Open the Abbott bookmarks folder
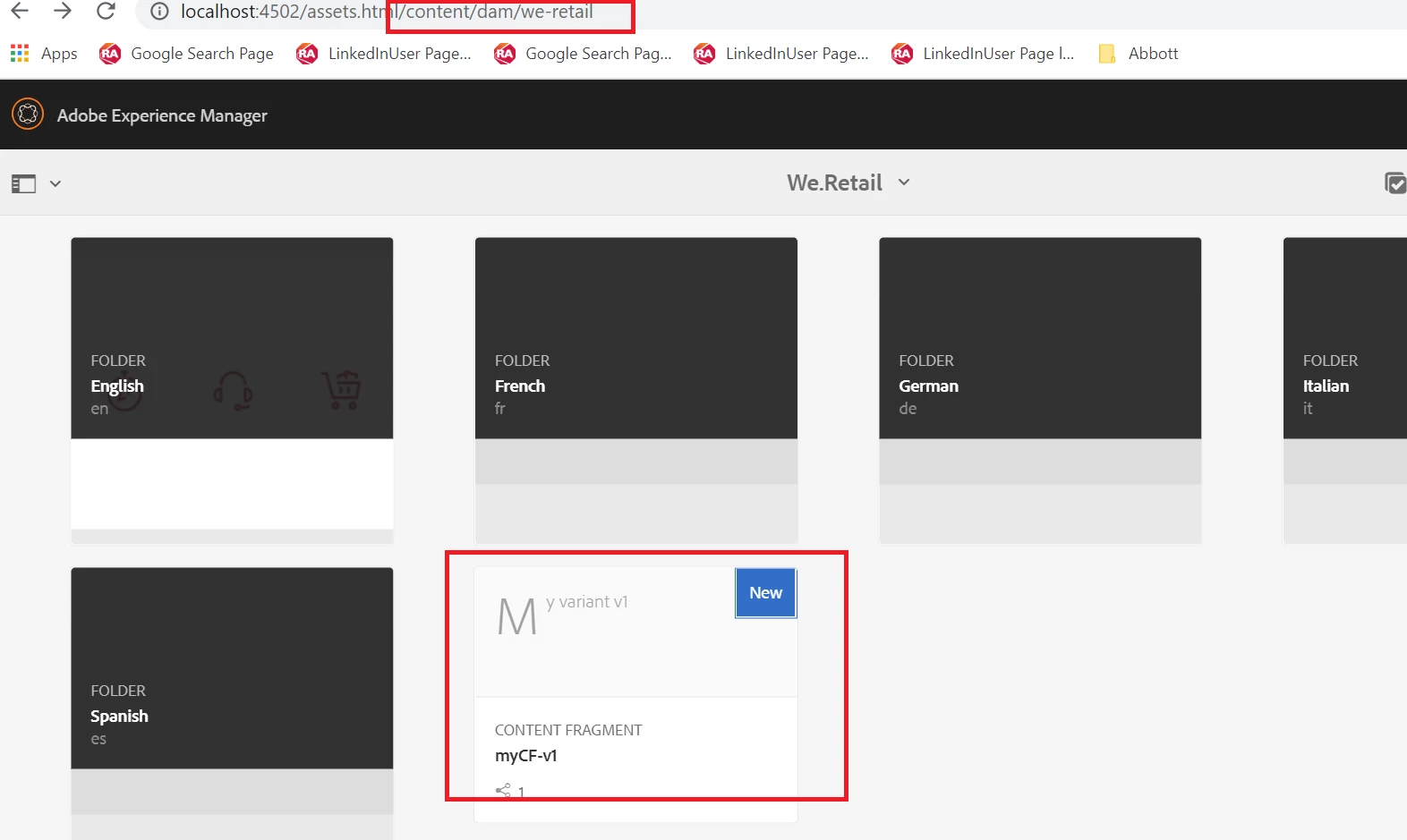Screen dimensions: 1407x840 pos(1138,54)
